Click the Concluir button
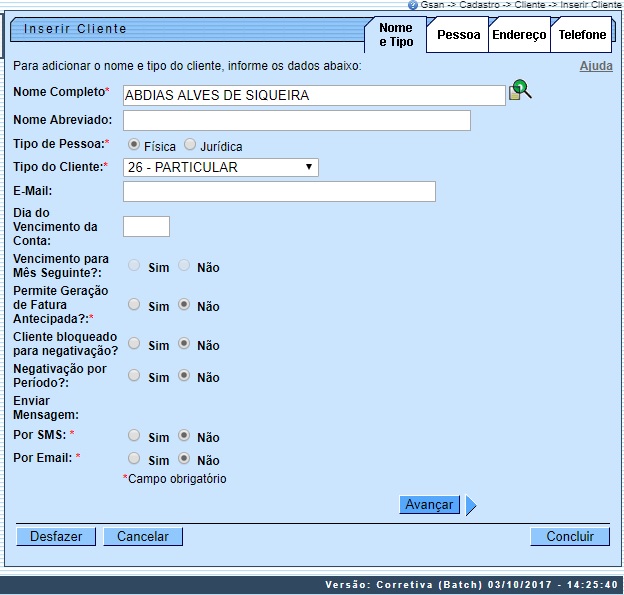Screen dimensions: 624x595 click(x=569, y=537)
